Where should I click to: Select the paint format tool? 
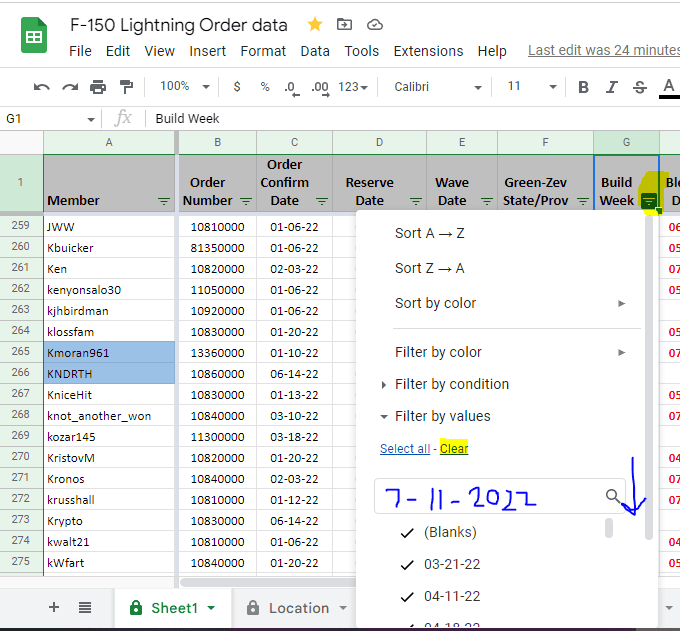pyautogui.click(x=126, y=87)
